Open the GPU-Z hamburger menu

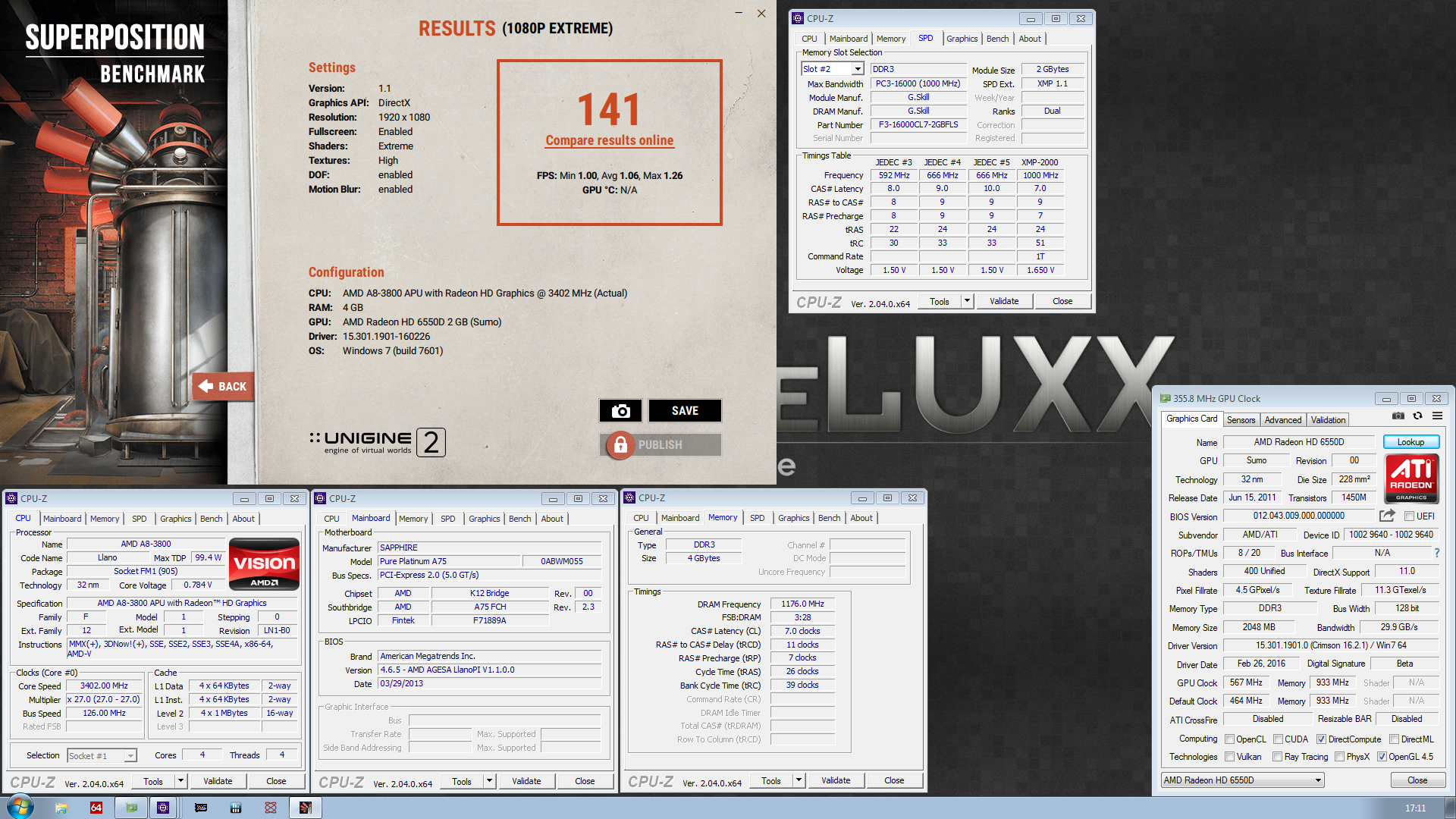tap(1437, 416)
